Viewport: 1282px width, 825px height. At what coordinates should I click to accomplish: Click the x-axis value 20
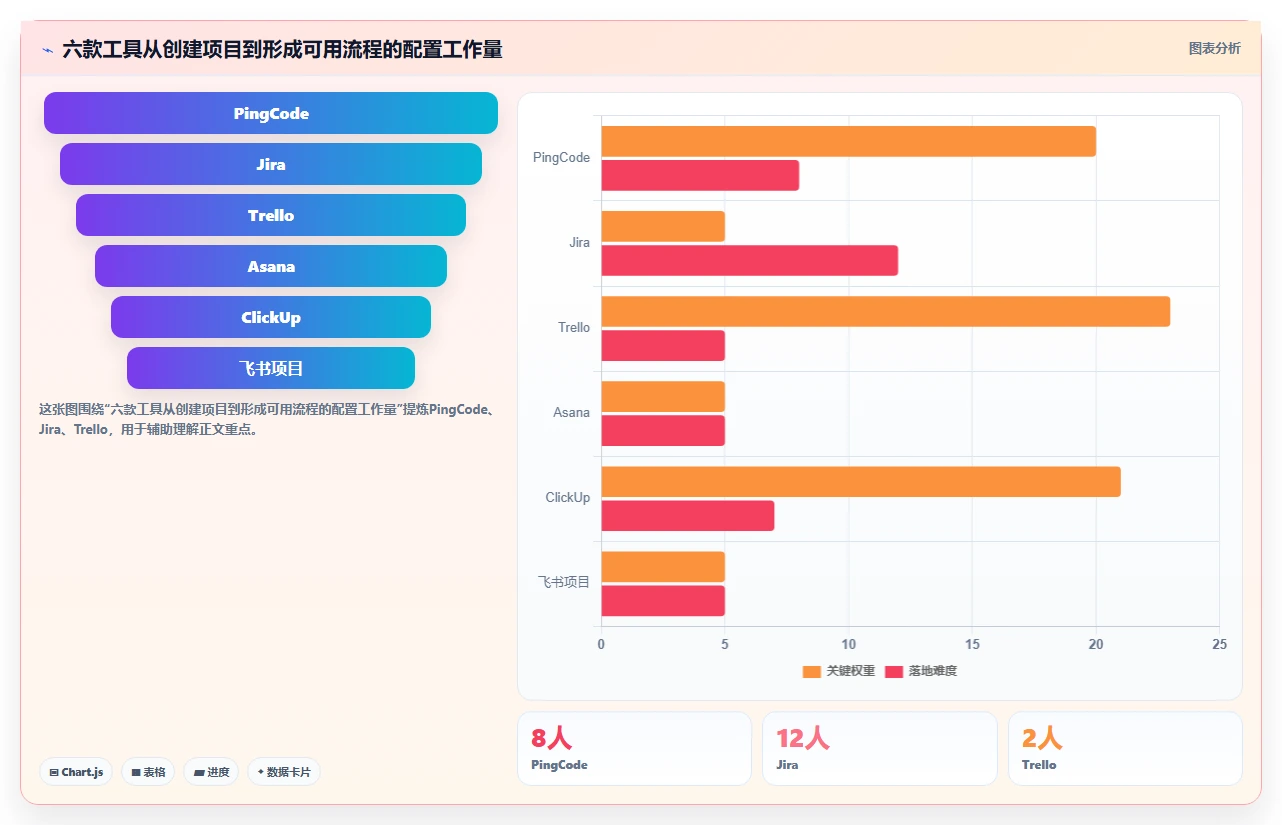point(1096,644)
